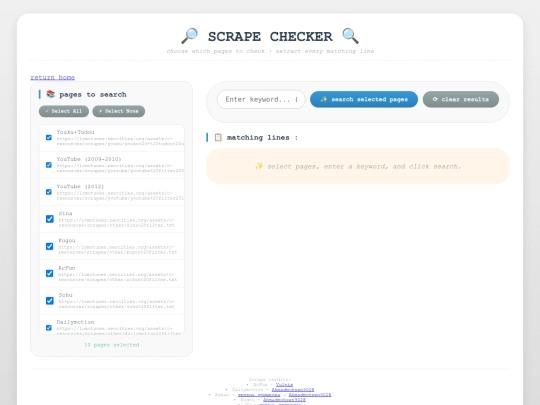
Task: Open the AcFun credit link in footer
Action: 284,385
